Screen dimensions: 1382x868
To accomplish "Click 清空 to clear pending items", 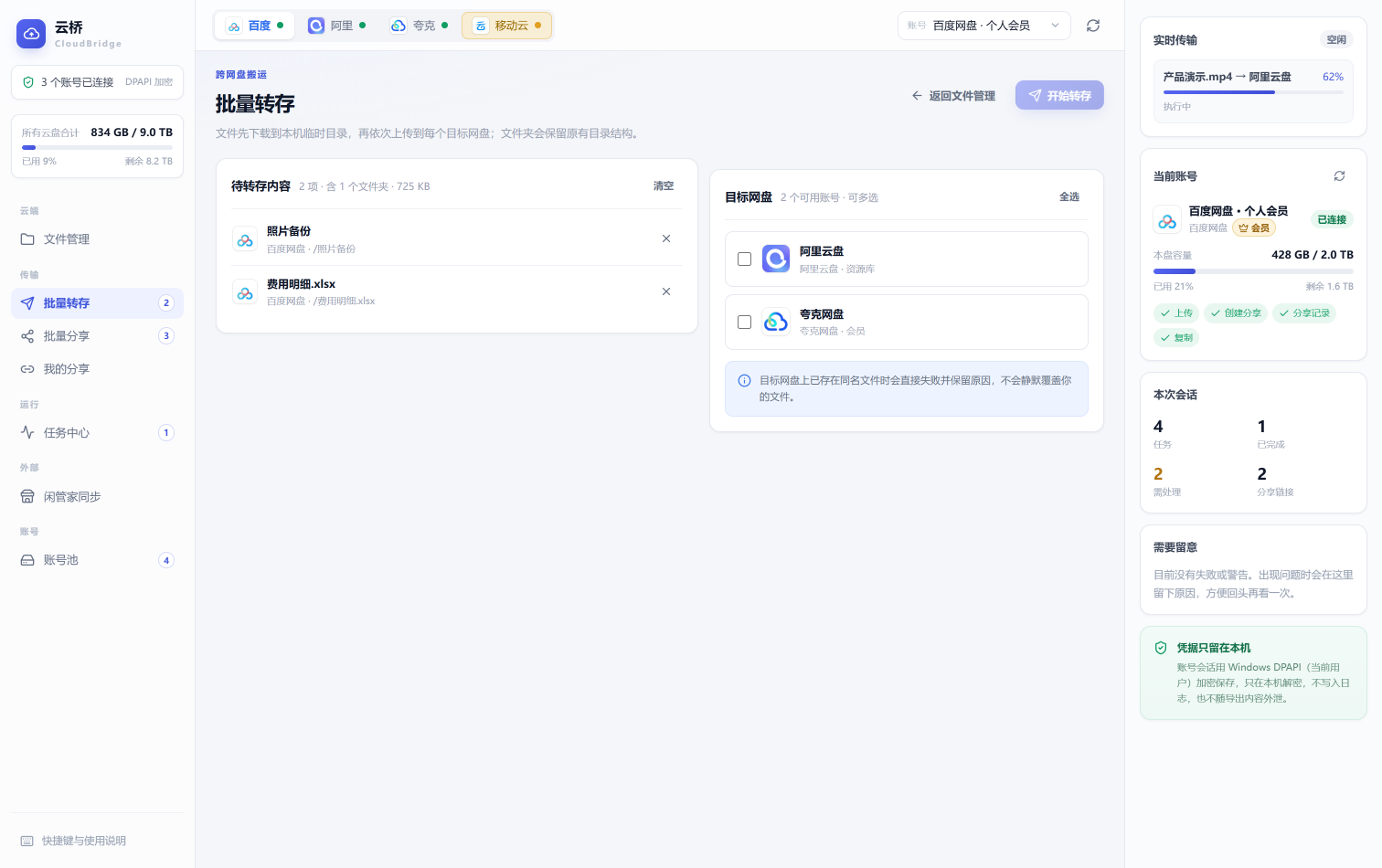I will click(x=664, y=186).
